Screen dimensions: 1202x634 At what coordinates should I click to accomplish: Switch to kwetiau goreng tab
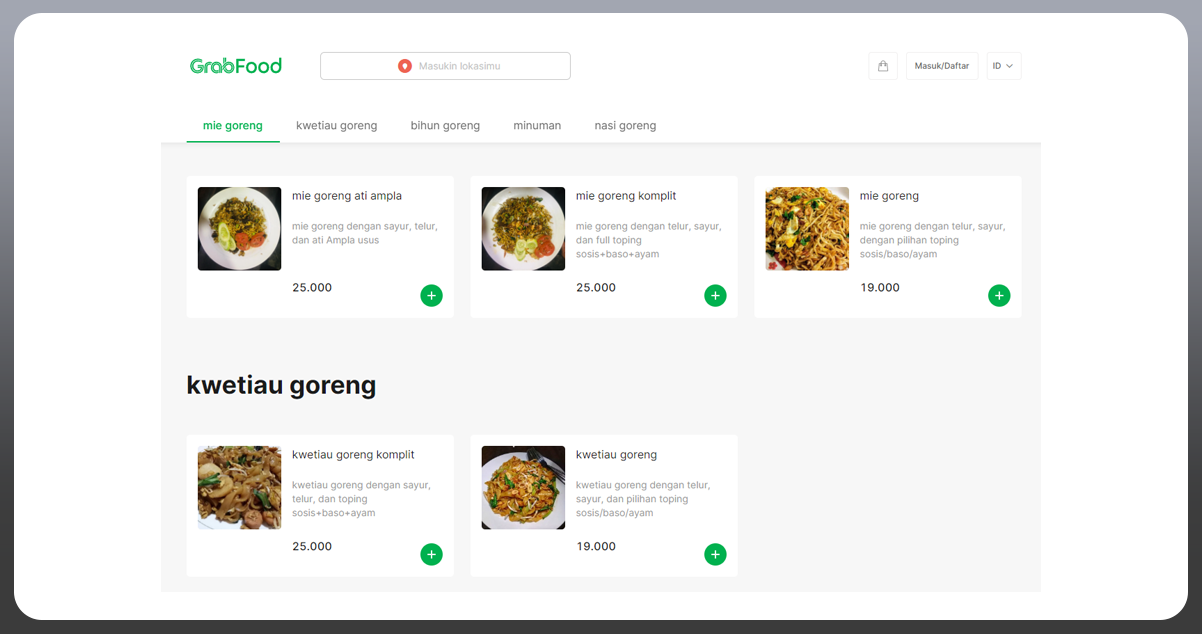(x=336, y=126)
